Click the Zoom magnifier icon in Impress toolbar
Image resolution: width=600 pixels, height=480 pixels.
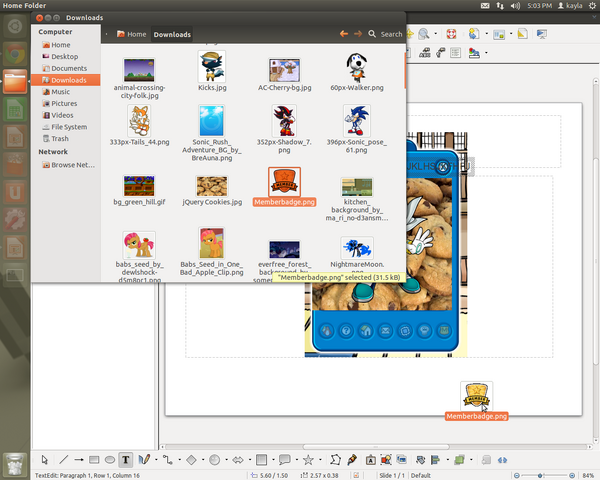tap(424, 34)
